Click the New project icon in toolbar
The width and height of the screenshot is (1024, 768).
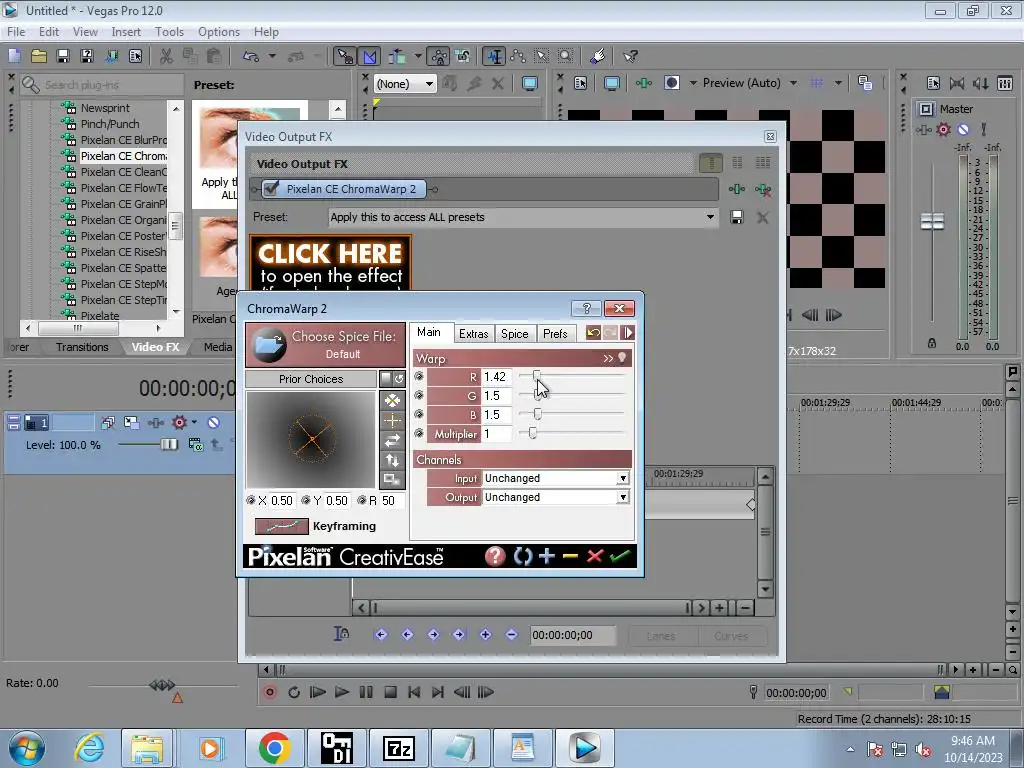pos(14,56)
